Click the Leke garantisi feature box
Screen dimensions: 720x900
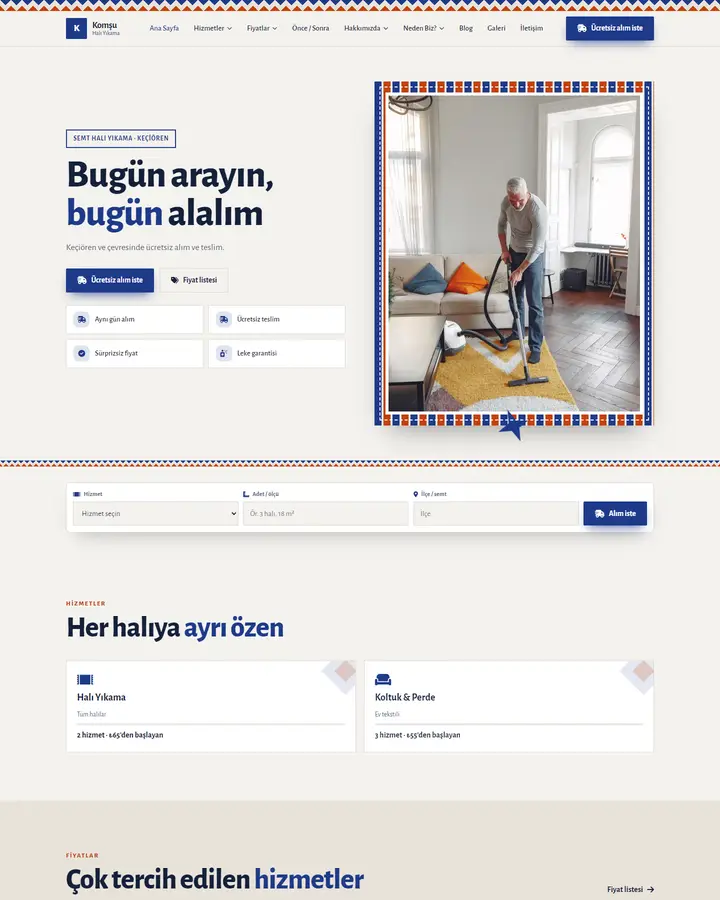[x=277, y=354]
